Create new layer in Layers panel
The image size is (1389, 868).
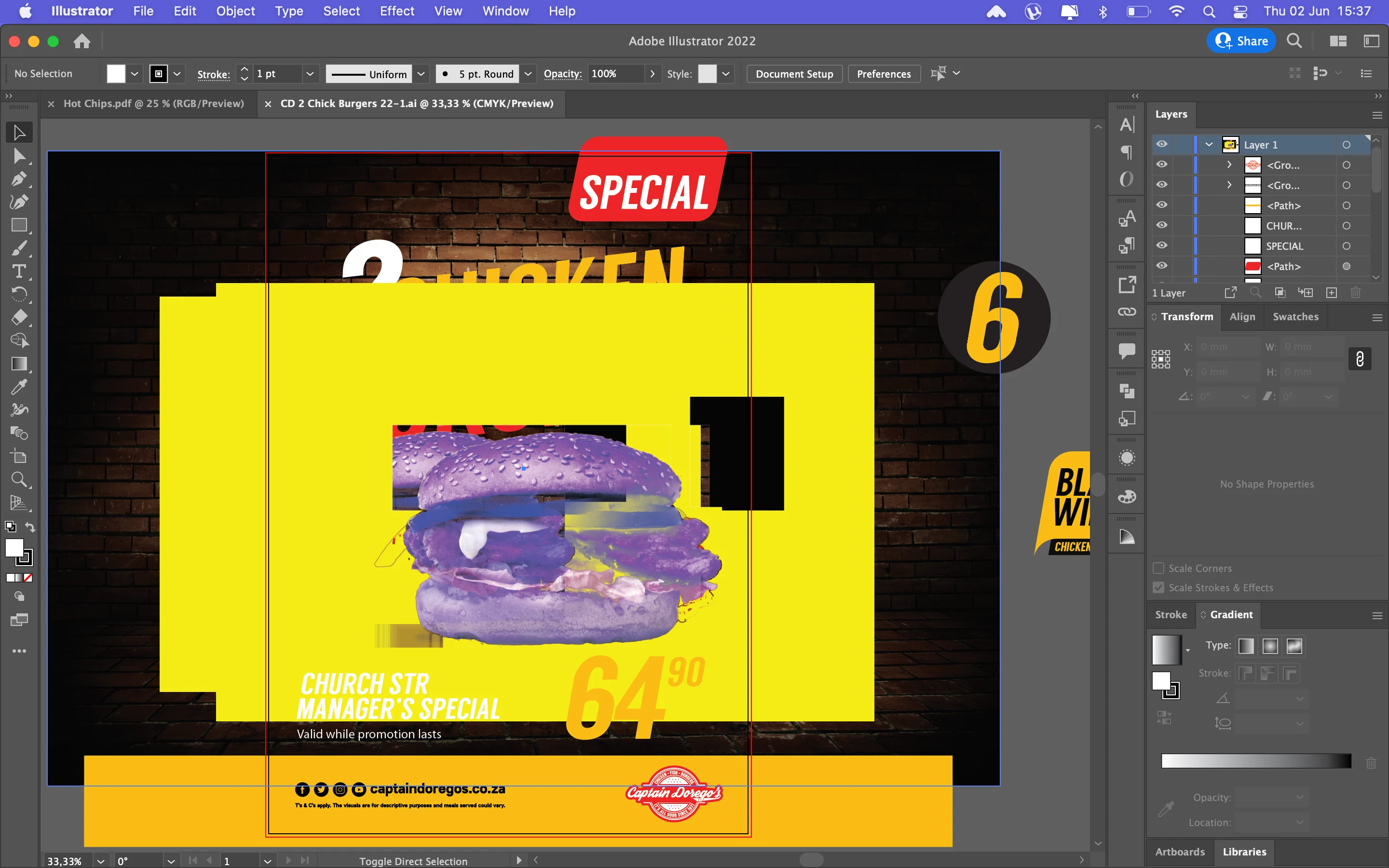[x=1332, y=293]
